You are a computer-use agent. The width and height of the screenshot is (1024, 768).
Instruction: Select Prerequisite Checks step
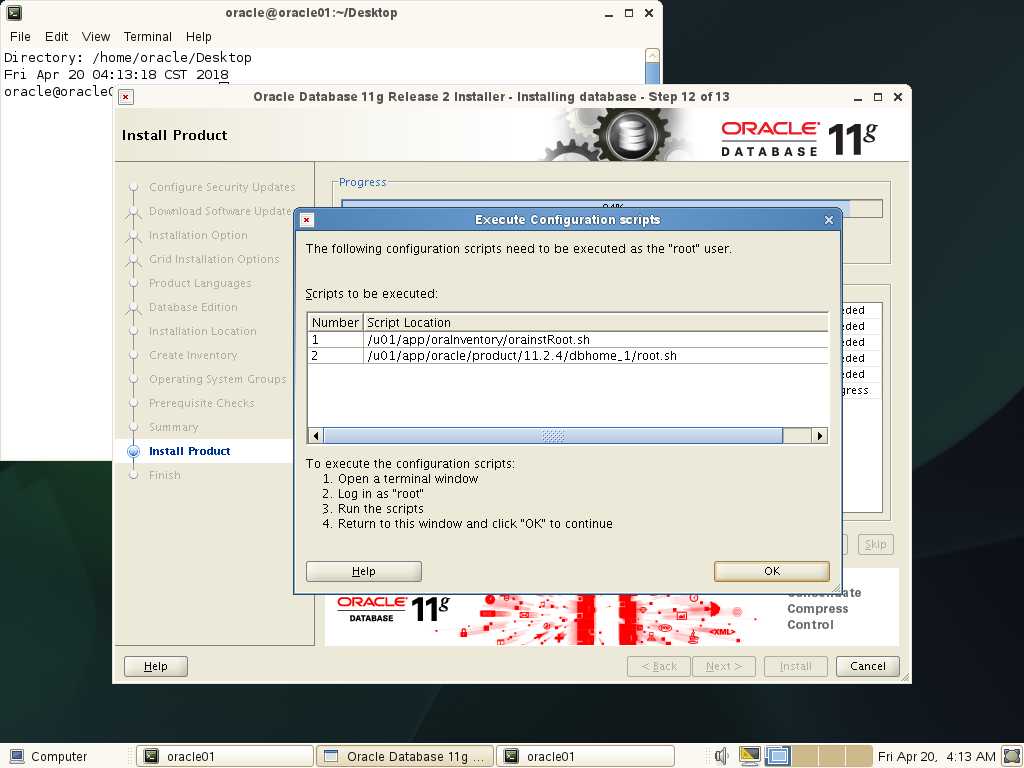201,404
